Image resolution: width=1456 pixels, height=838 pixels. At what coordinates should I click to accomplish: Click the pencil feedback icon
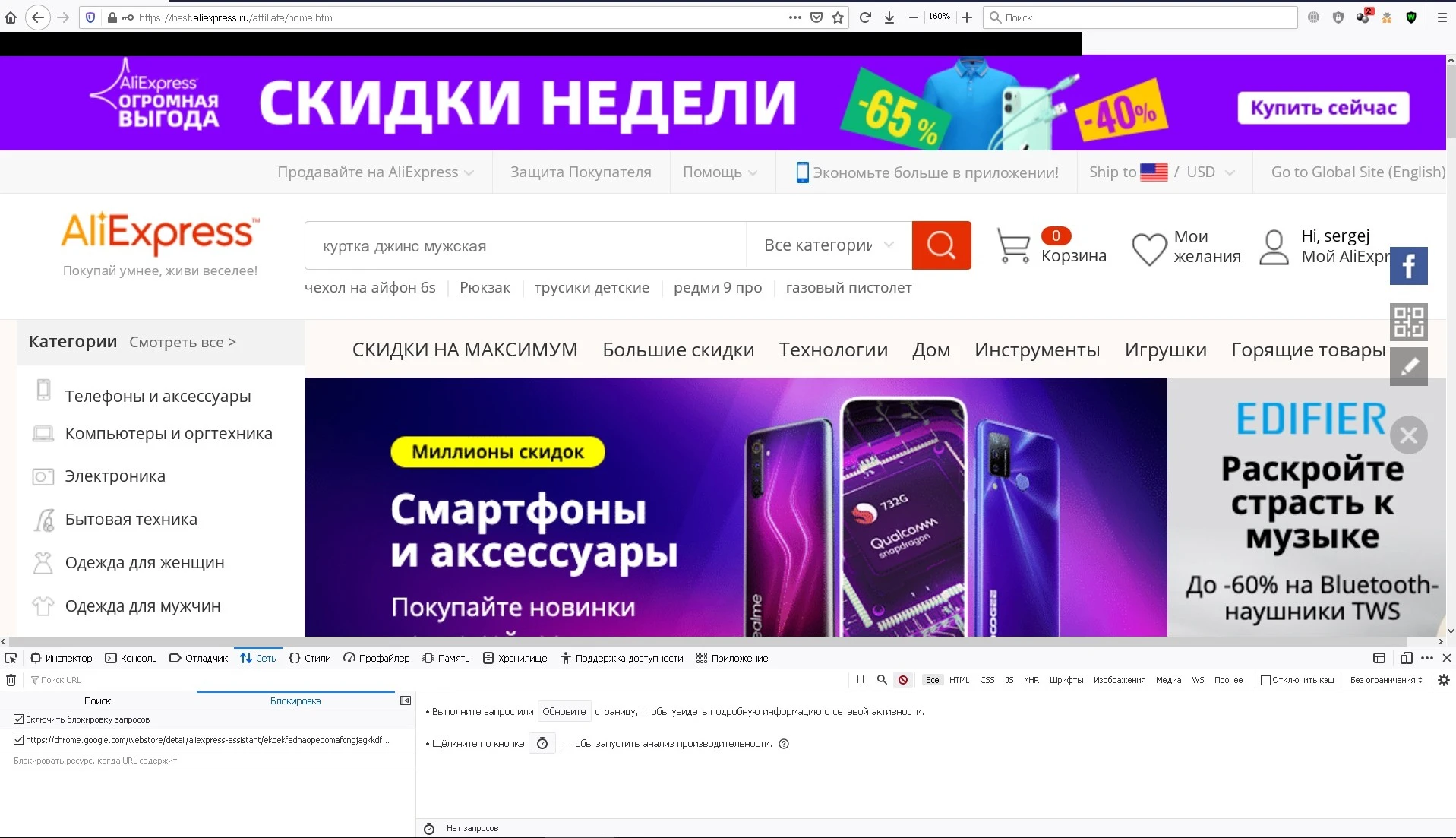[1409, 367]
